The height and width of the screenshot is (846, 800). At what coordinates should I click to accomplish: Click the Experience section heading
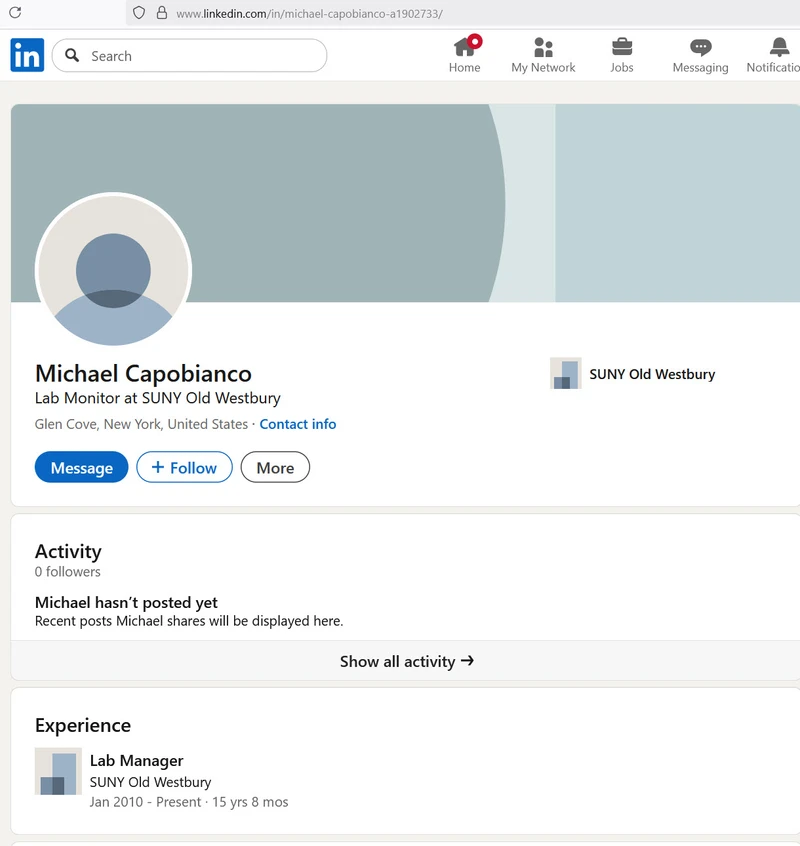(x=83, y=725)
